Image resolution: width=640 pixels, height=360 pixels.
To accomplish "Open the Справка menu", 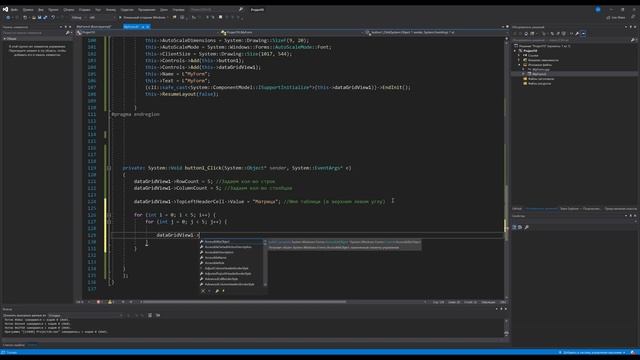I will click(x=178, y=9).
